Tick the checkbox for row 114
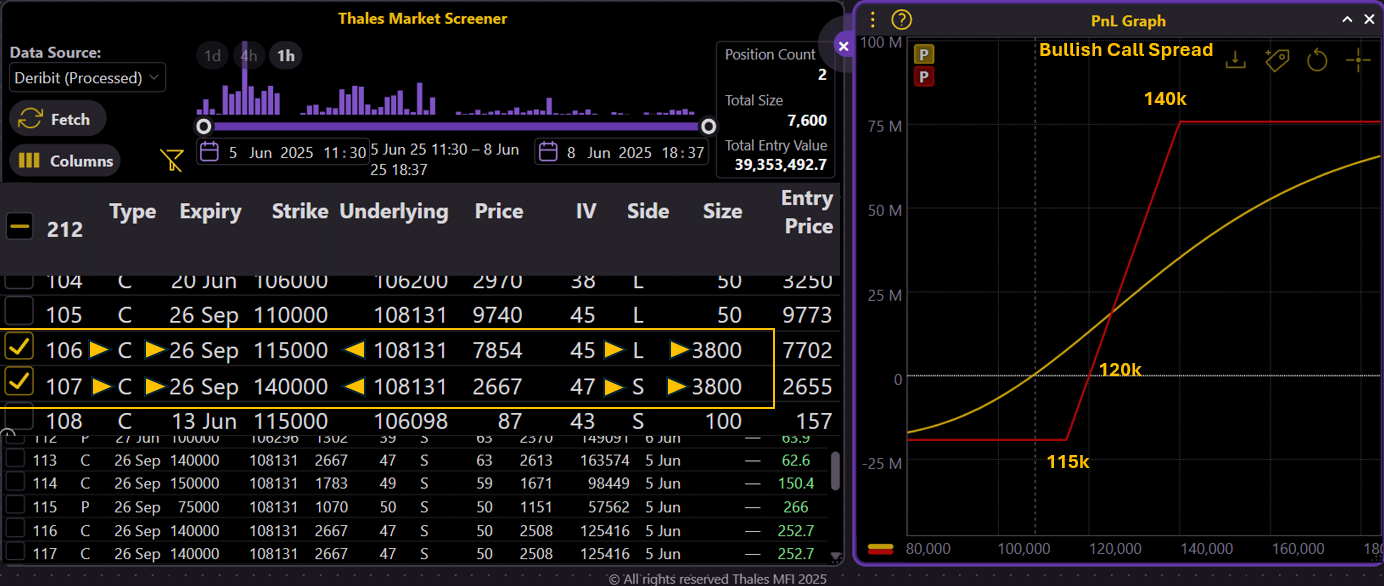This screenshot has height=586, width=1384. tap(16, 482)
